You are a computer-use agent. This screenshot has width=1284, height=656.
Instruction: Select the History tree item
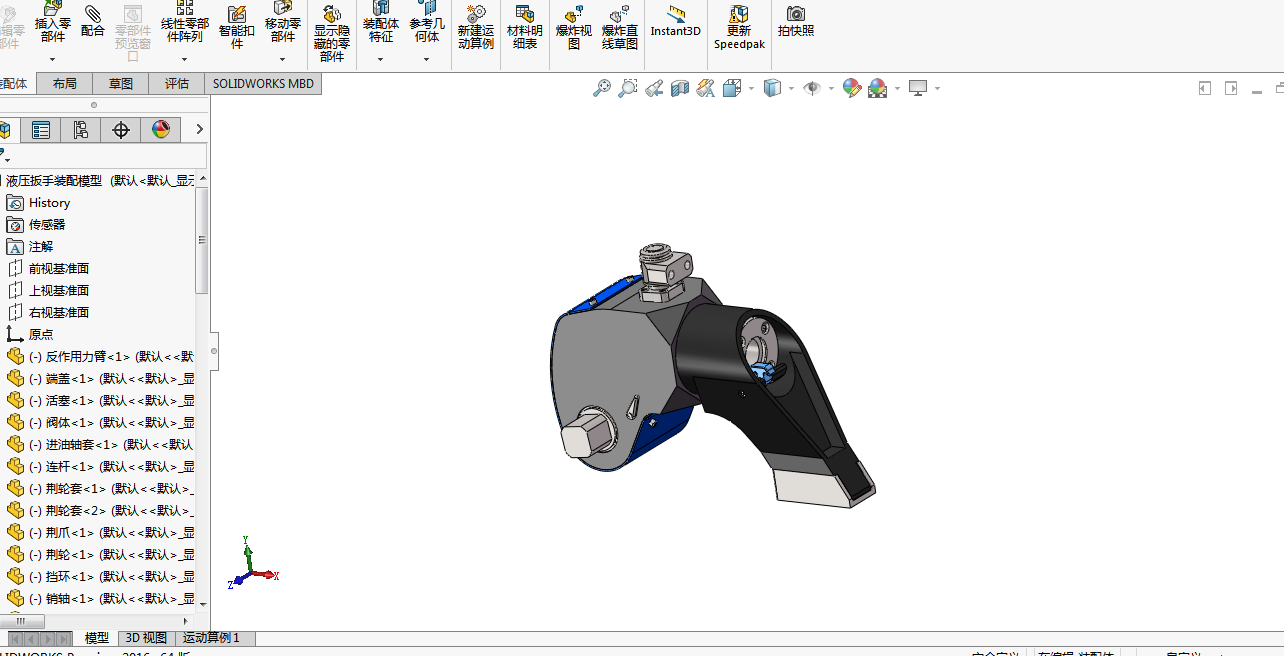pos(38,202)
